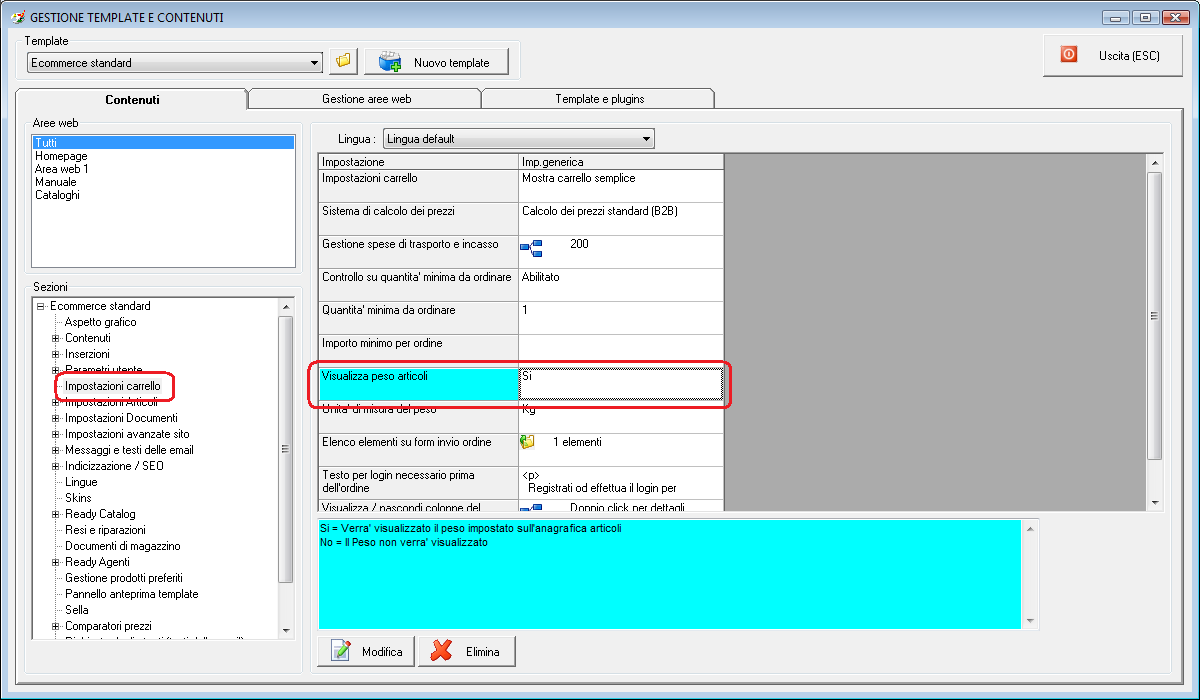This screenshot has width=1200, height=700.
Task: Select Gestione prodotti preferiti tree item
Action: 124,578
